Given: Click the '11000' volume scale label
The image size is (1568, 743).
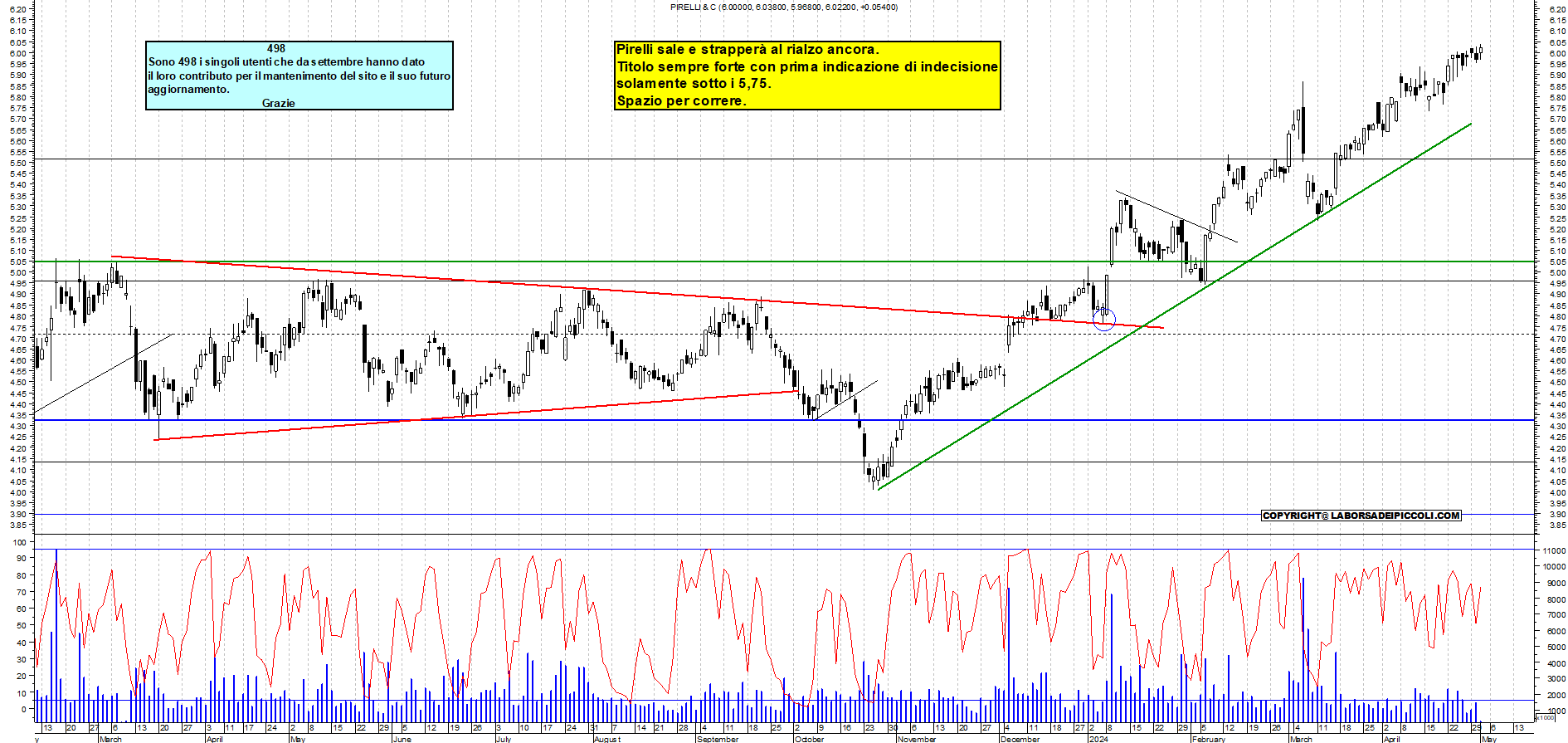Looking at the screenshot, I should tap(1554, 550).
